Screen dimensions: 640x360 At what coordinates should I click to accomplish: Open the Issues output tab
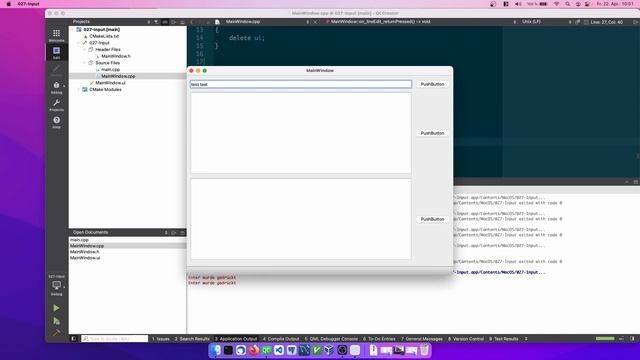pyautogui.click(x=160, y=339)
